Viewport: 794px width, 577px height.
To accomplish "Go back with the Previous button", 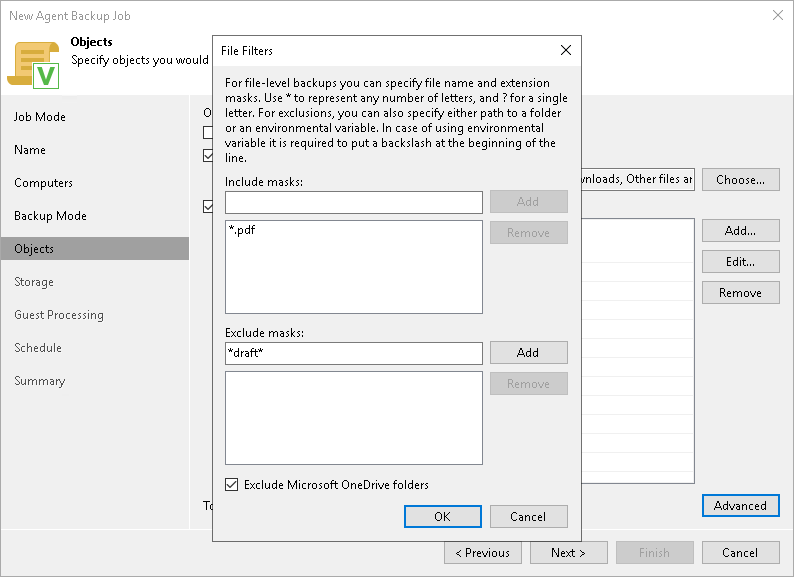I will click(x=483, y=553).
